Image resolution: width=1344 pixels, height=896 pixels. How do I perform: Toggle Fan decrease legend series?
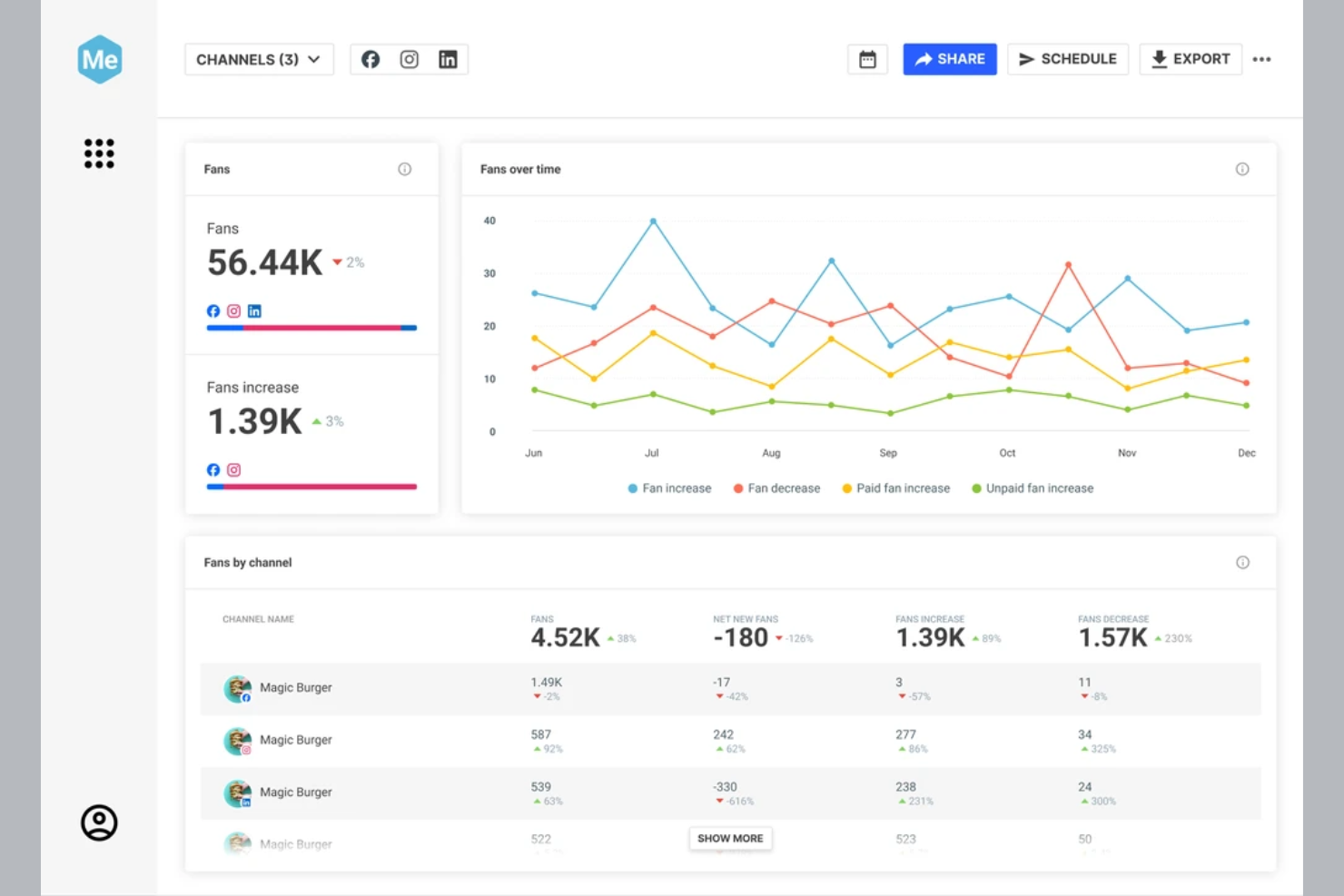(776, 488)
